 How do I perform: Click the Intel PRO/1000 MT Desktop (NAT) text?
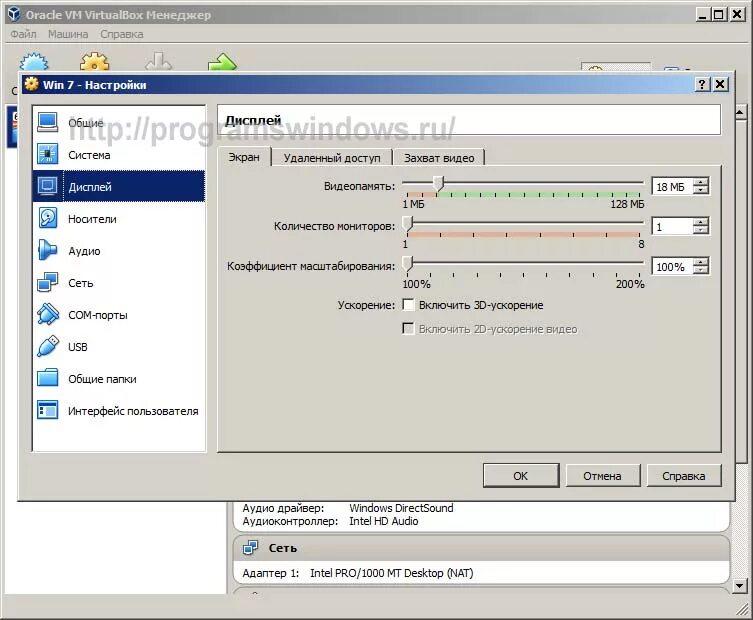pyautogui.click(x=391, y=573)
